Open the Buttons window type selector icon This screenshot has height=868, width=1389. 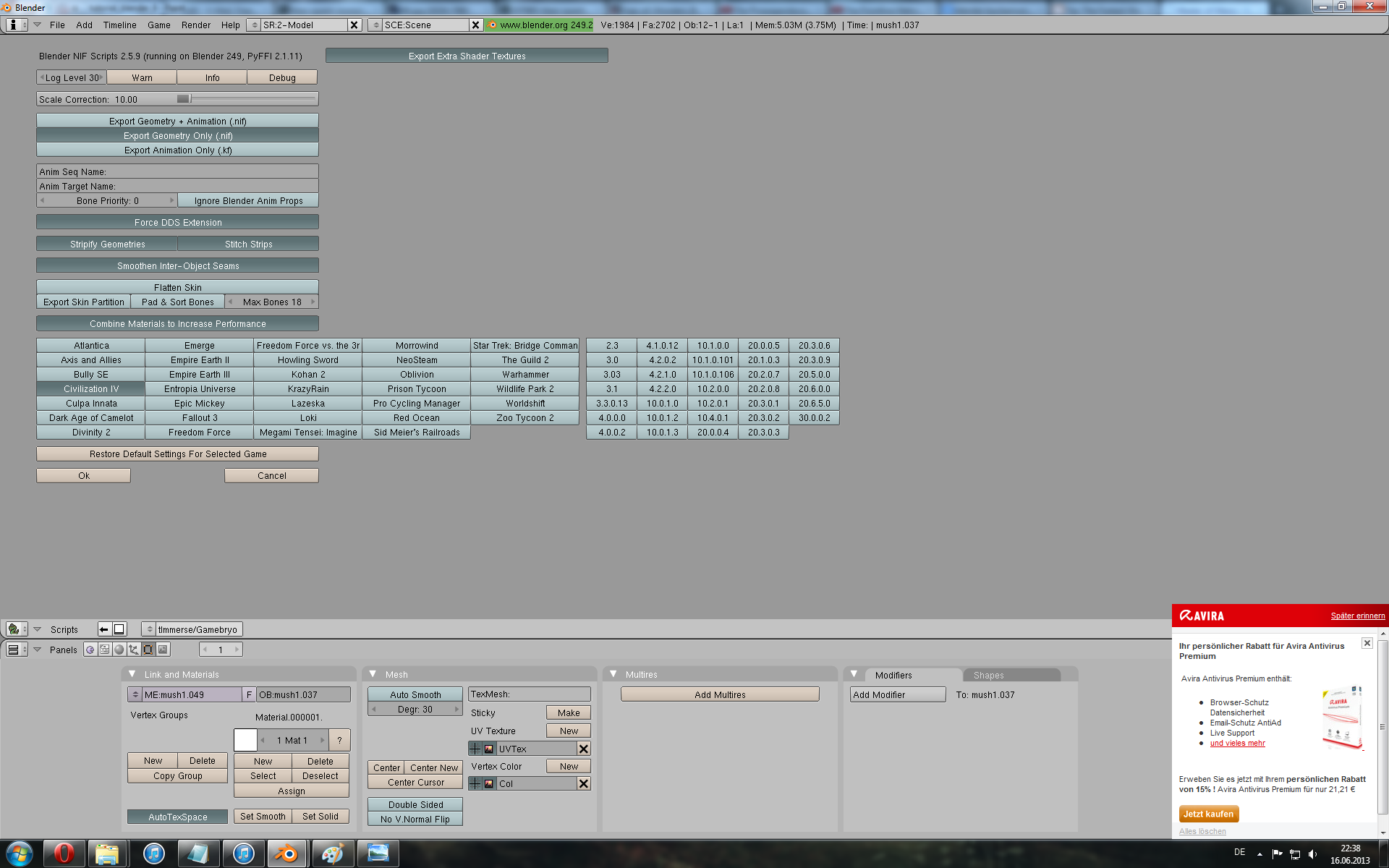tap(16, 650)
